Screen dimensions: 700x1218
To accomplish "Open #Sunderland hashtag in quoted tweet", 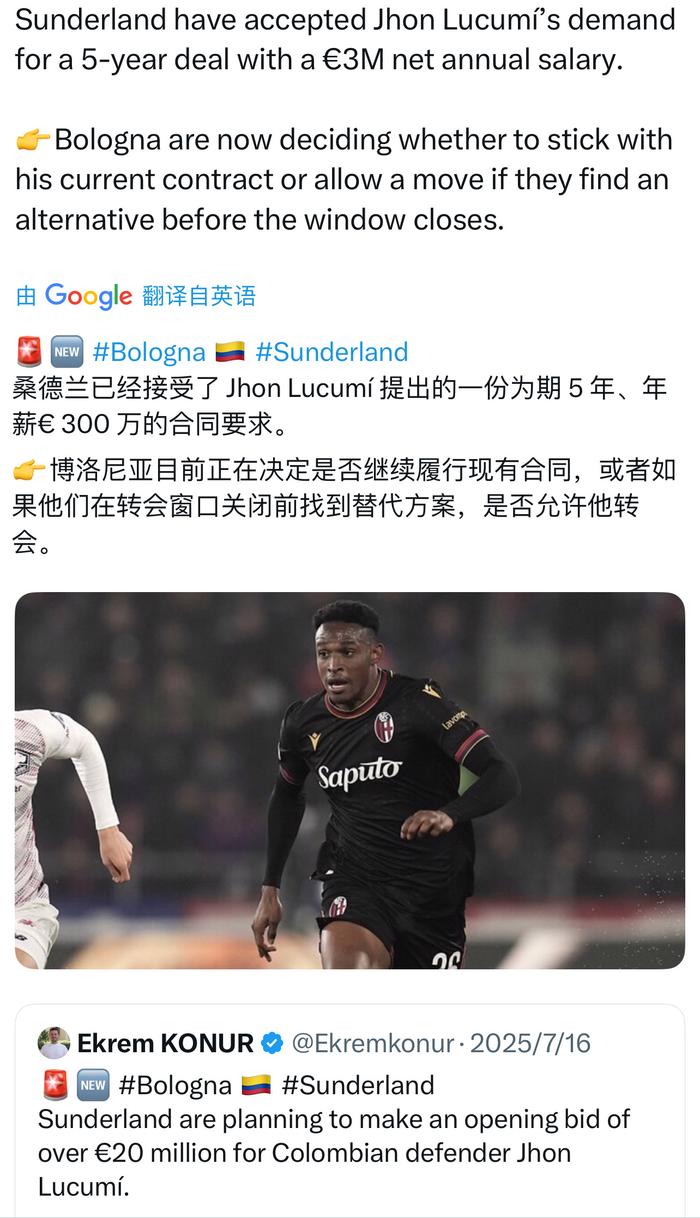I will pos(358,1085).
